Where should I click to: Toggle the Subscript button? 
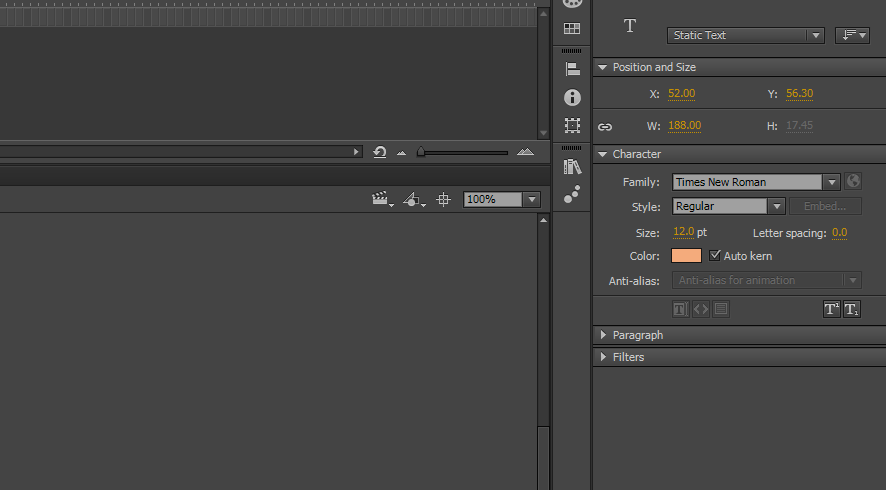pyautogui.click(x=852, y=309)
